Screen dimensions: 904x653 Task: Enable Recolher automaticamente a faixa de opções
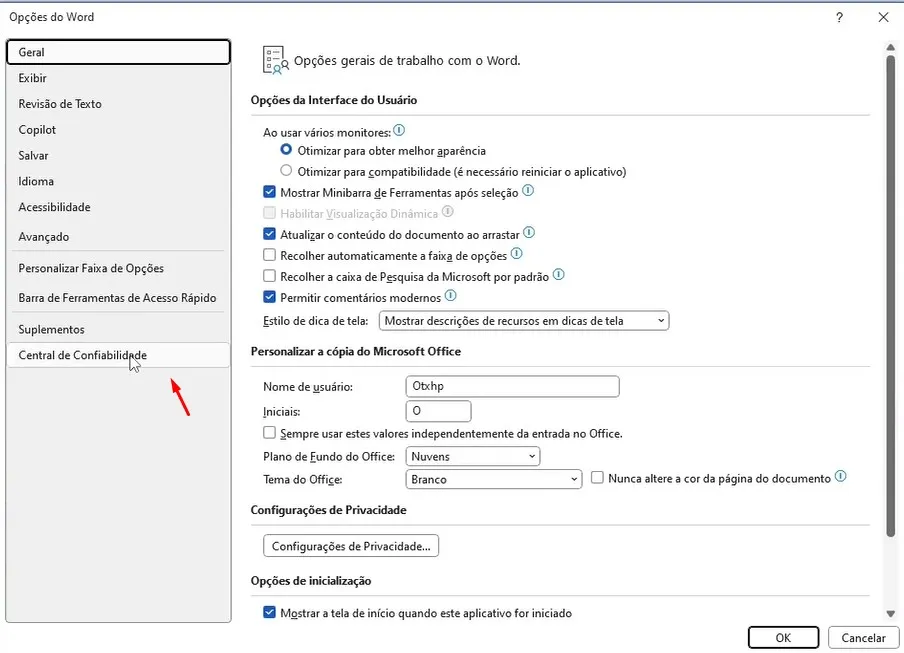(269, 255)
